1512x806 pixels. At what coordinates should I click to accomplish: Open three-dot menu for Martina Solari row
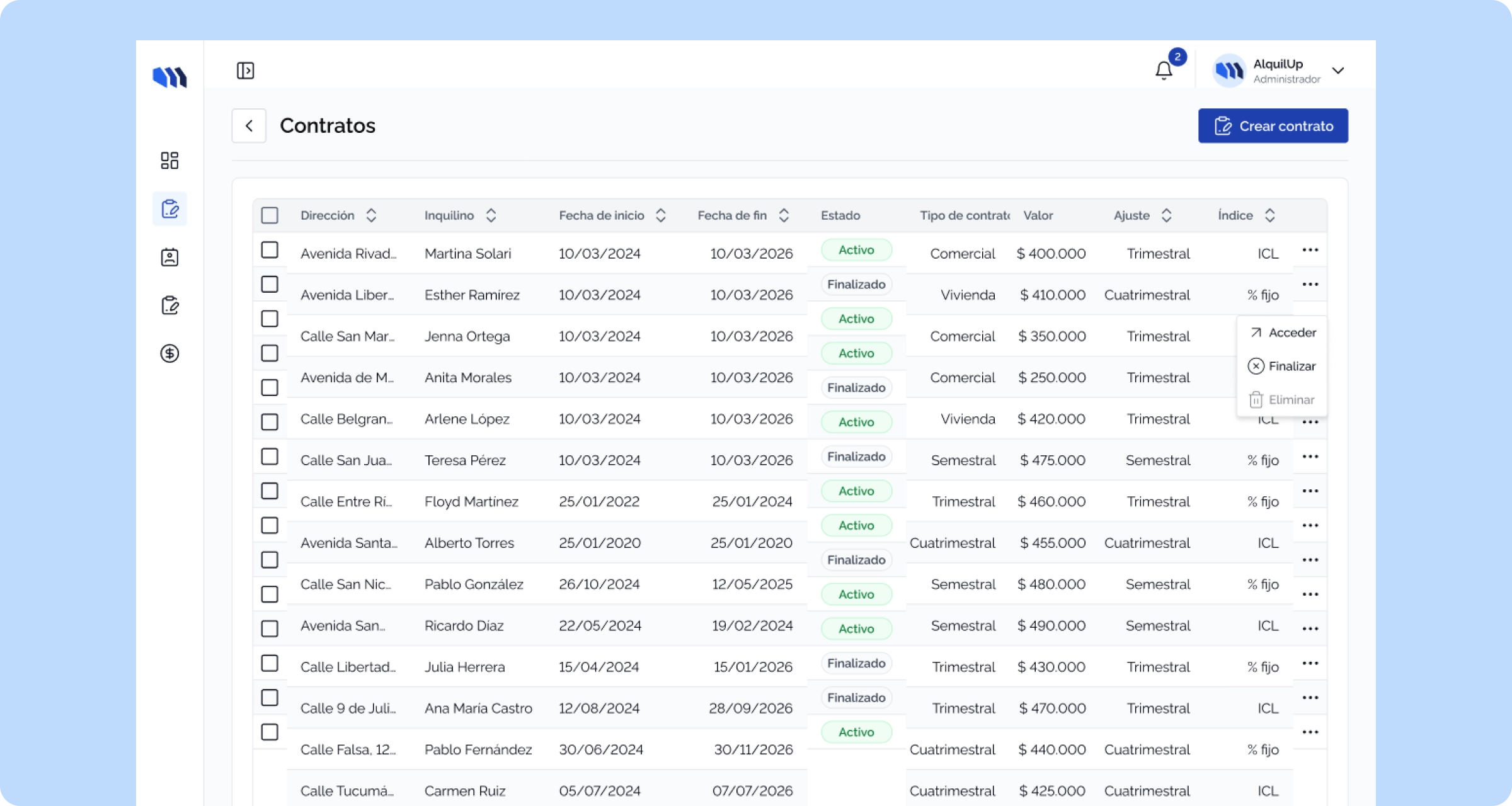(1310, 250)
